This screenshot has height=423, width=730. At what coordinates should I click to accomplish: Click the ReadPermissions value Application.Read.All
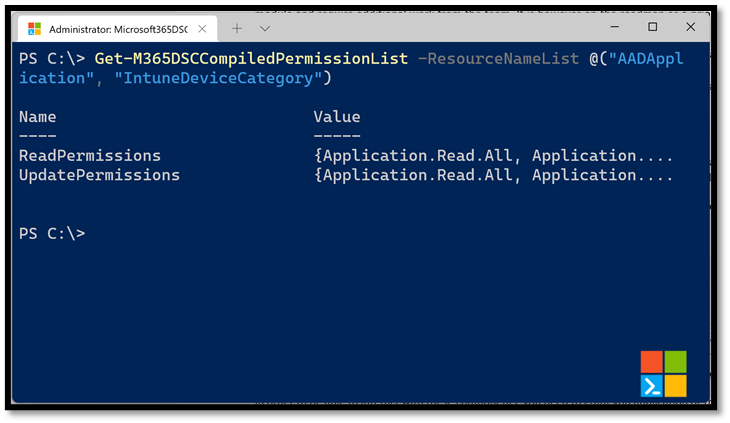(x=418, y=156)
